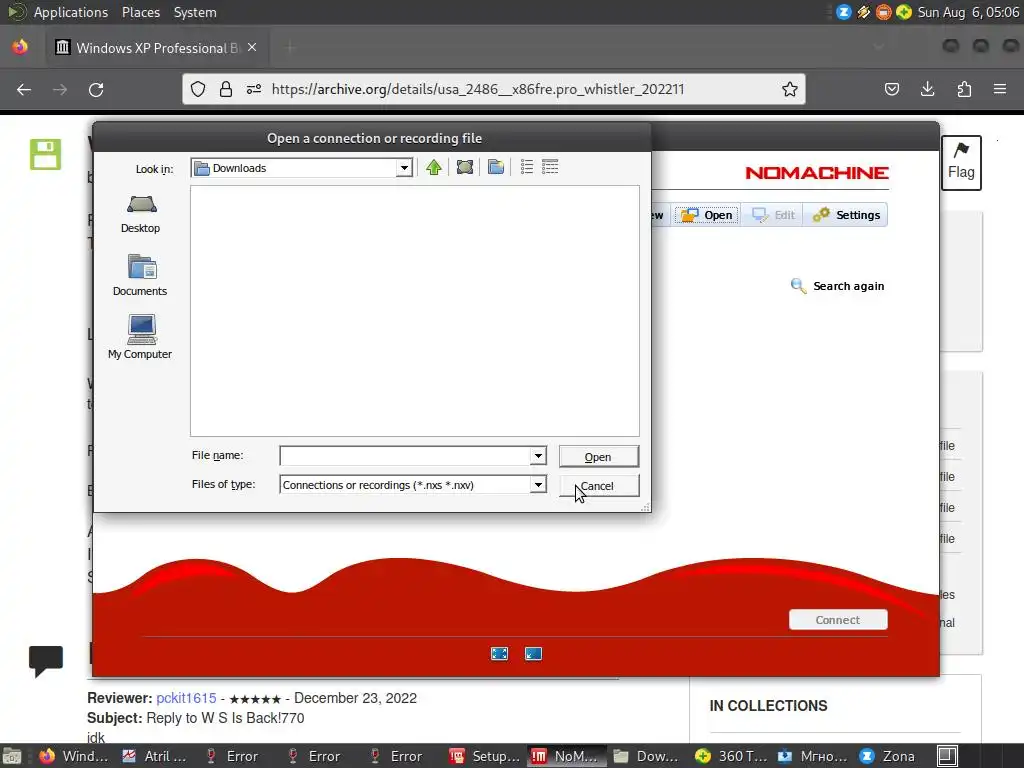
Task: Open the System menu
Action: point(195,12)
